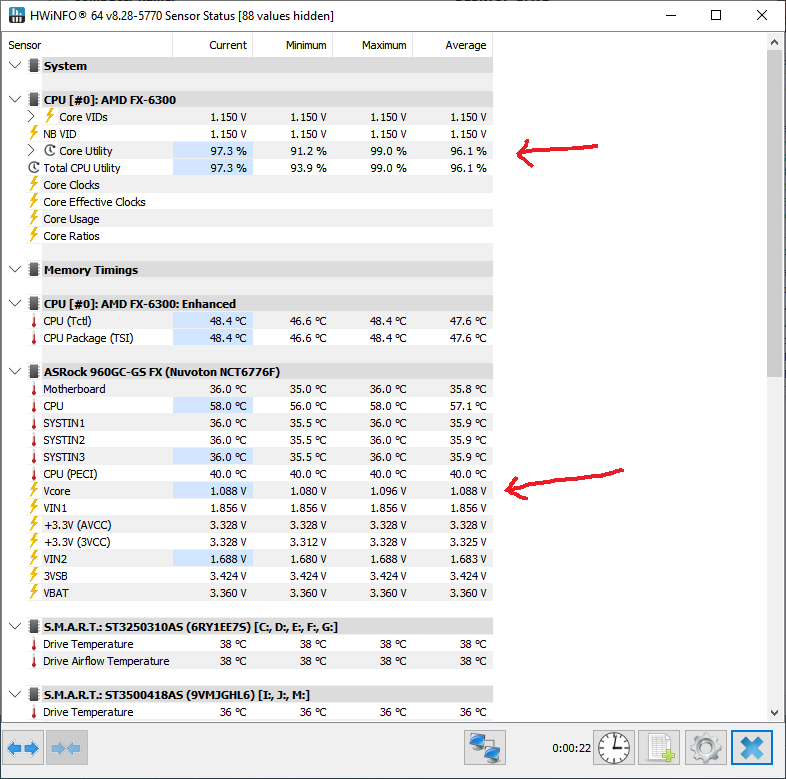
Task: Click the thermometer icon beside CPU (Tctl)
Action: pos(34,321)
